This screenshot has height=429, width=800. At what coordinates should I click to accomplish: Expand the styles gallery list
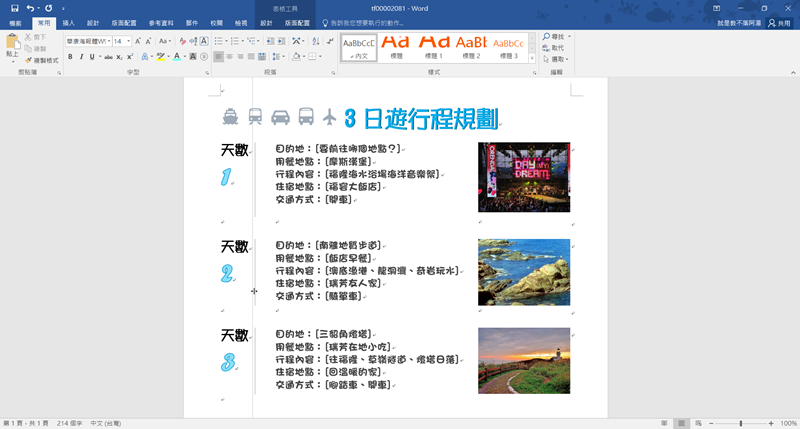coord(533,57)
